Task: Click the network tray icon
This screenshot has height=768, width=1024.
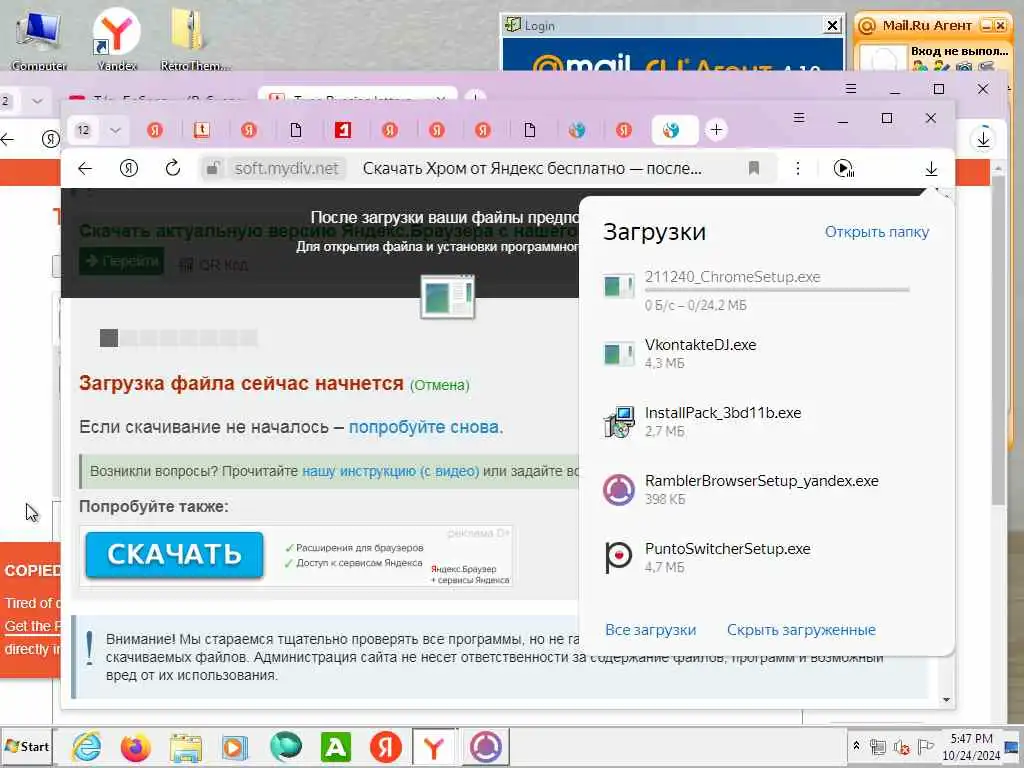Action: tap(878, 746)
